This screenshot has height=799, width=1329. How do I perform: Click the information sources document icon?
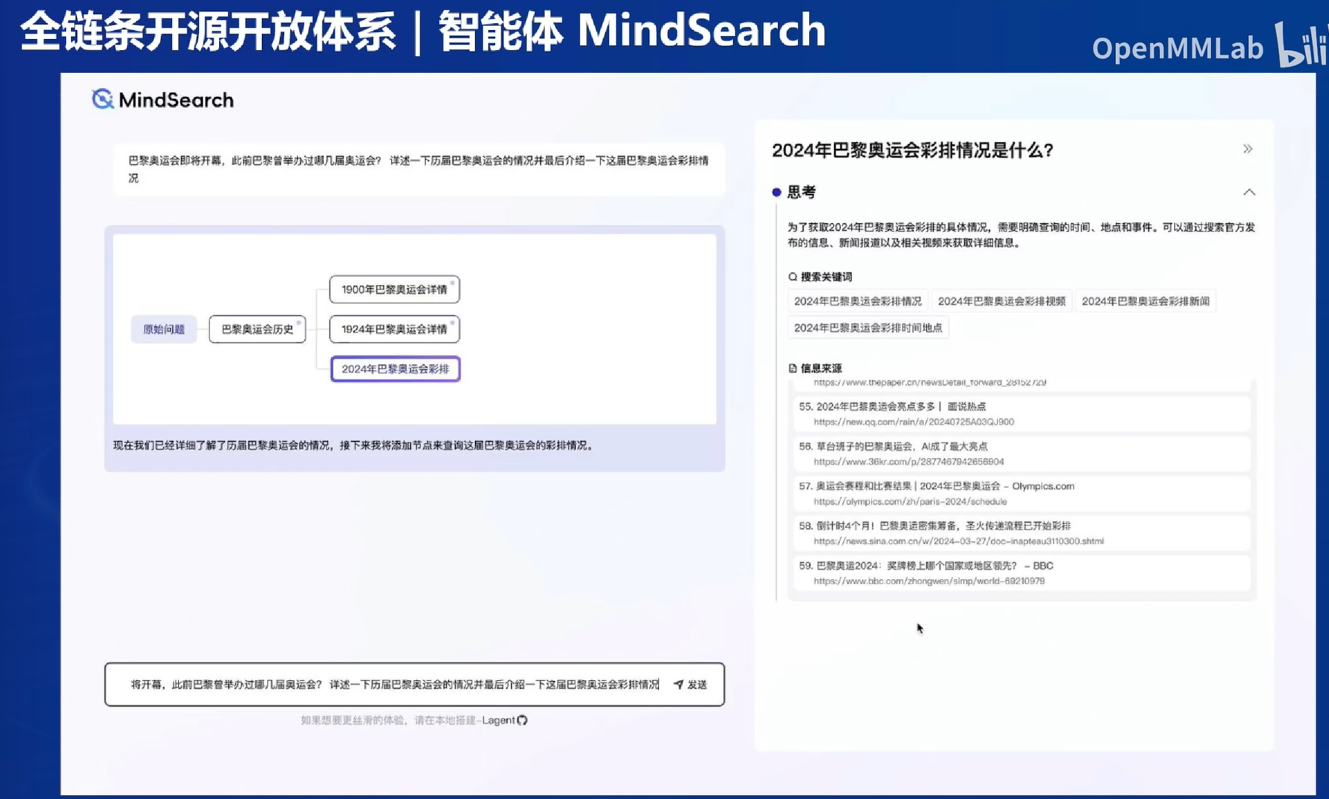(x=793, y=368)
